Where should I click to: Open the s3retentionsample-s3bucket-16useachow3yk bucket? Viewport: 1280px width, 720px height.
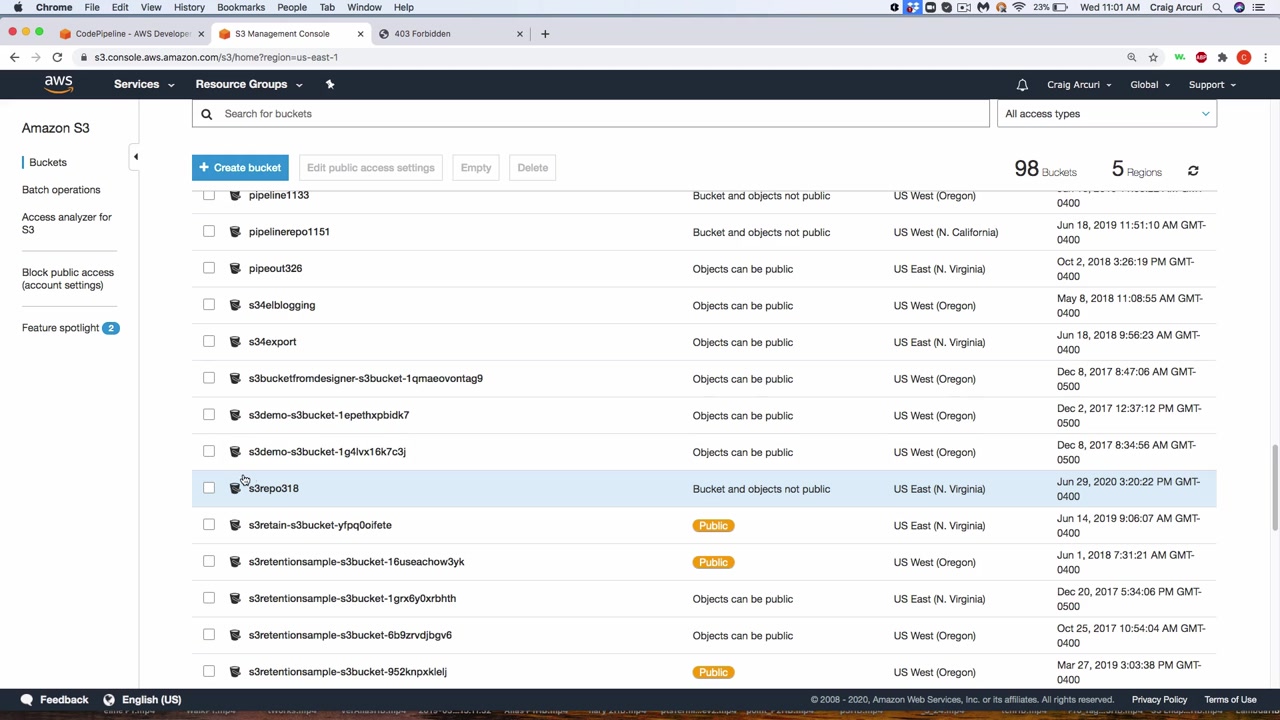[x=356, y=562]
